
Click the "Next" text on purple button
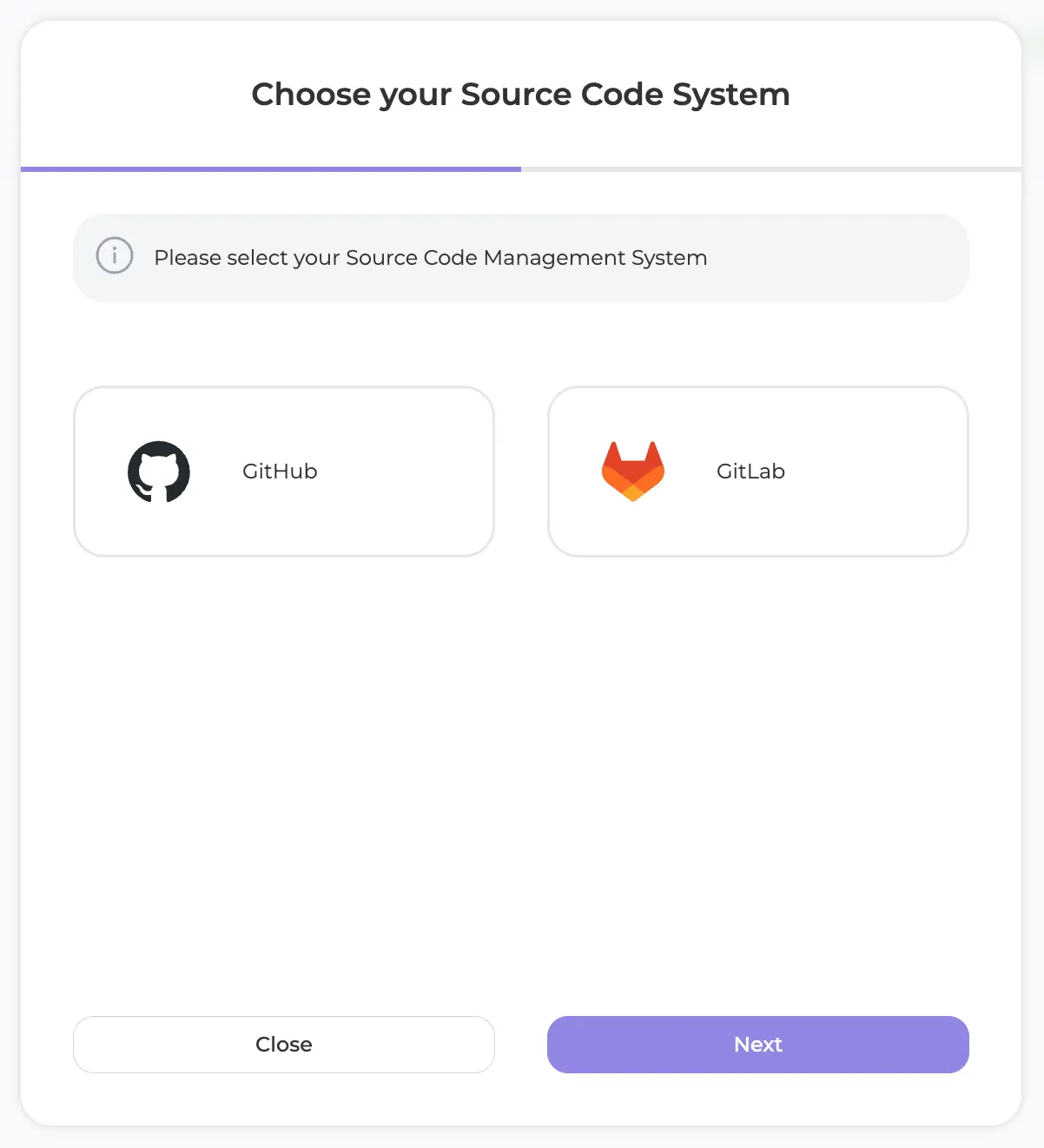coord(758,1045)
